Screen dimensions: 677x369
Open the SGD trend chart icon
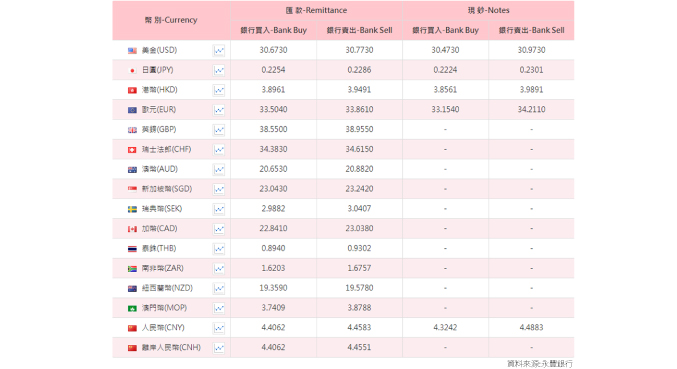click(219, 189)
